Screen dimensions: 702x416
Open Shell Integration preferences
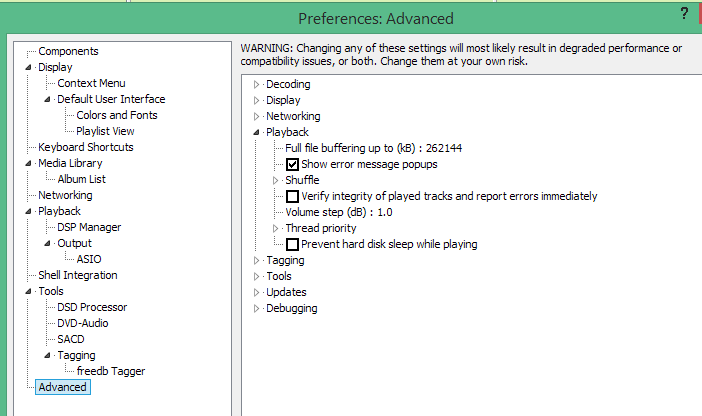click(77, 275)
